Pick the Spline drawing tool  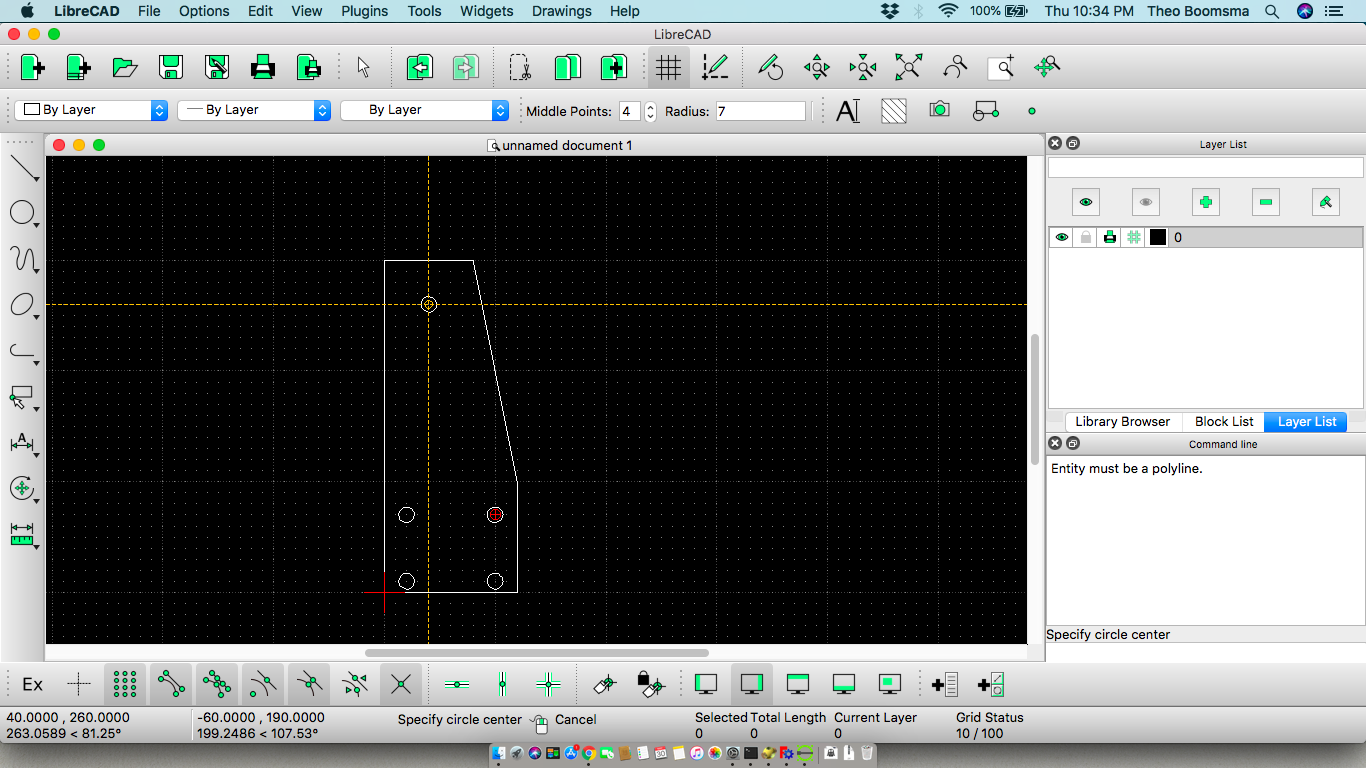click(x=24, y=259)
